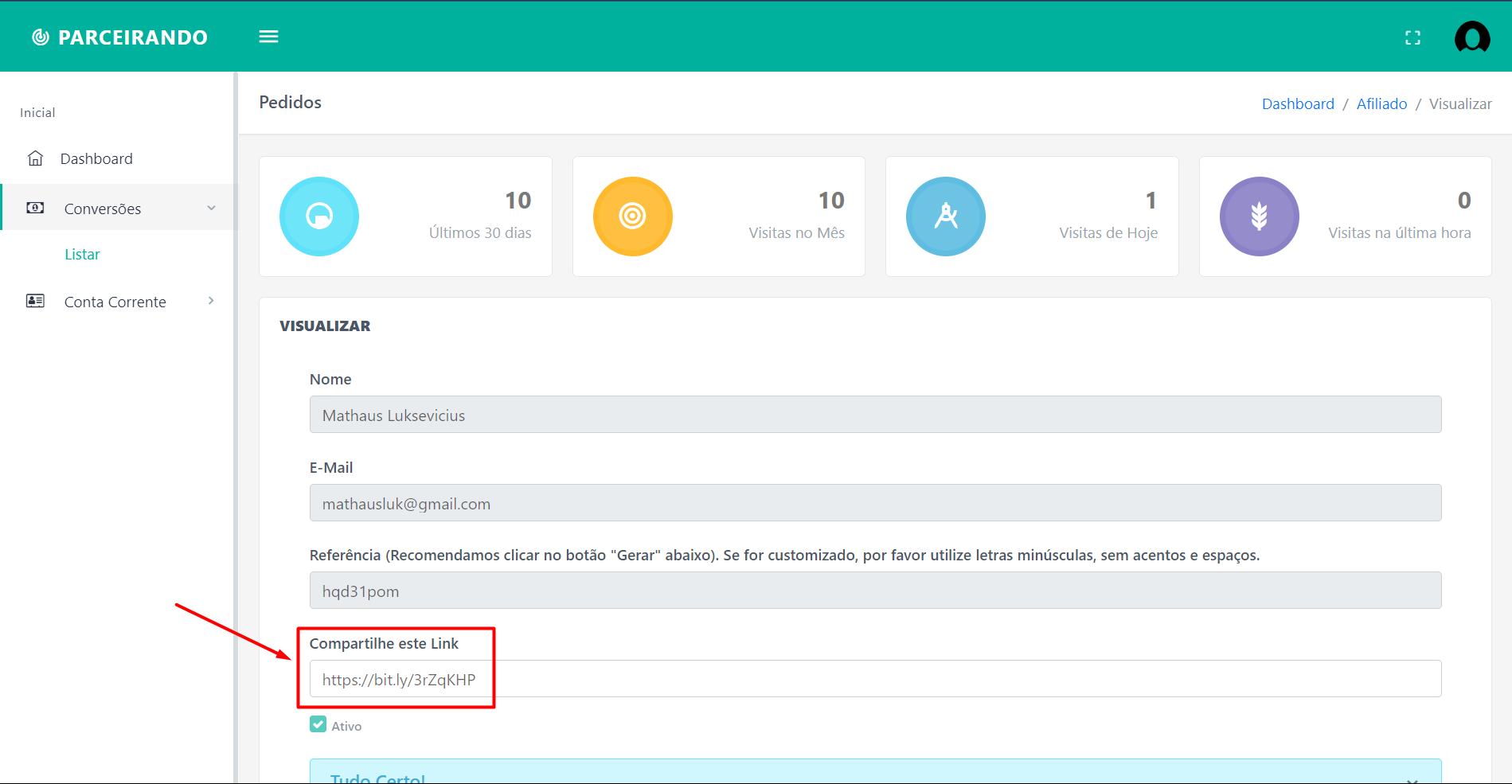Uncheck the Ativo checkbox
This screenshot has width=1512, height=784.
pyautogui.click(x=318, y=724)
